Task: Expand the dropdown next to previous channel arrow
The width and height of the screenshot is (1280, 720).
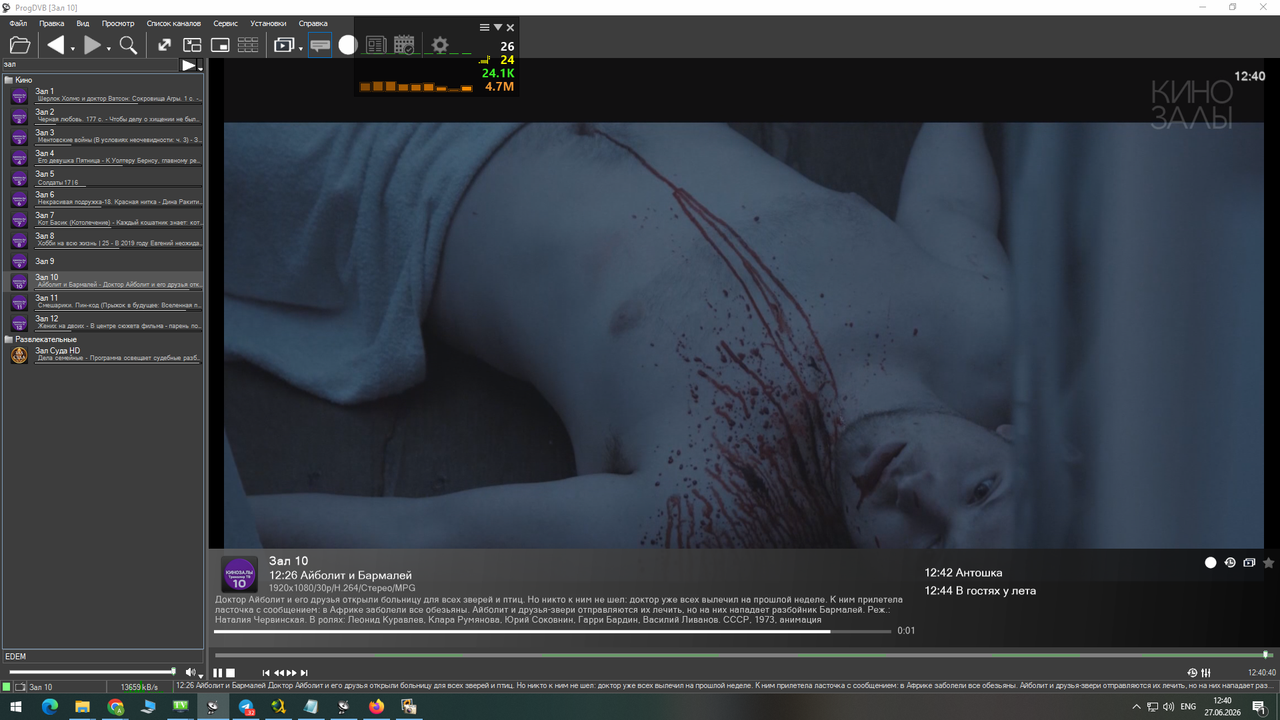Action: coord(71,48)
